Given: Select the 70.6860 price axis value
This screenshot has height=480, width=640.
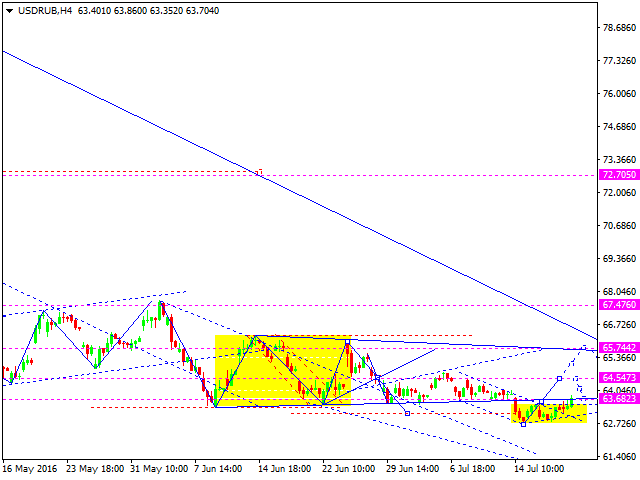Looking at the screenshot, I should pos(619,226).
